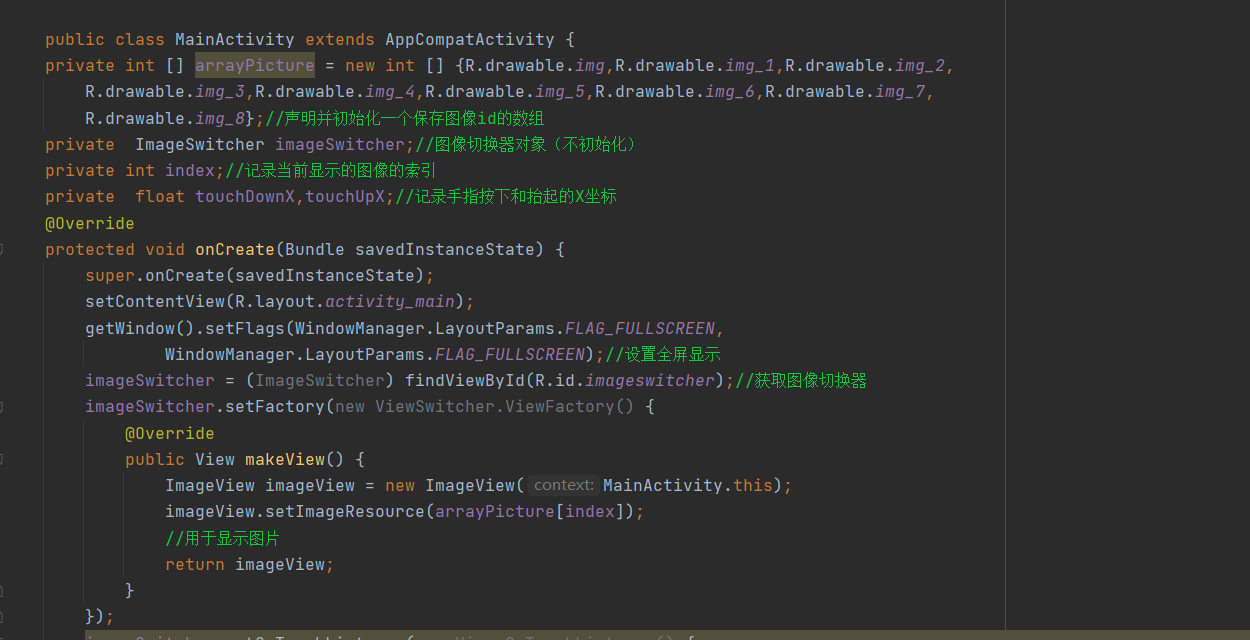Click comment 声明并初始化一个保存图像id的数组
Image resolution: width=1250 pixels, height=640 pixels.
[x=405, y=118]
